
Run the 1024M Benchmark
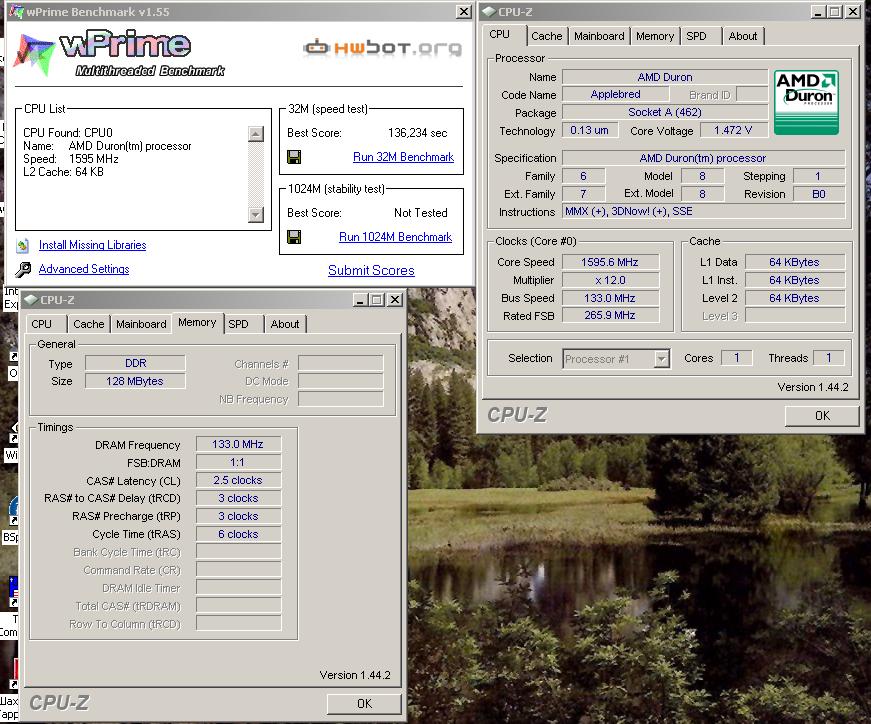coord(395,237)
